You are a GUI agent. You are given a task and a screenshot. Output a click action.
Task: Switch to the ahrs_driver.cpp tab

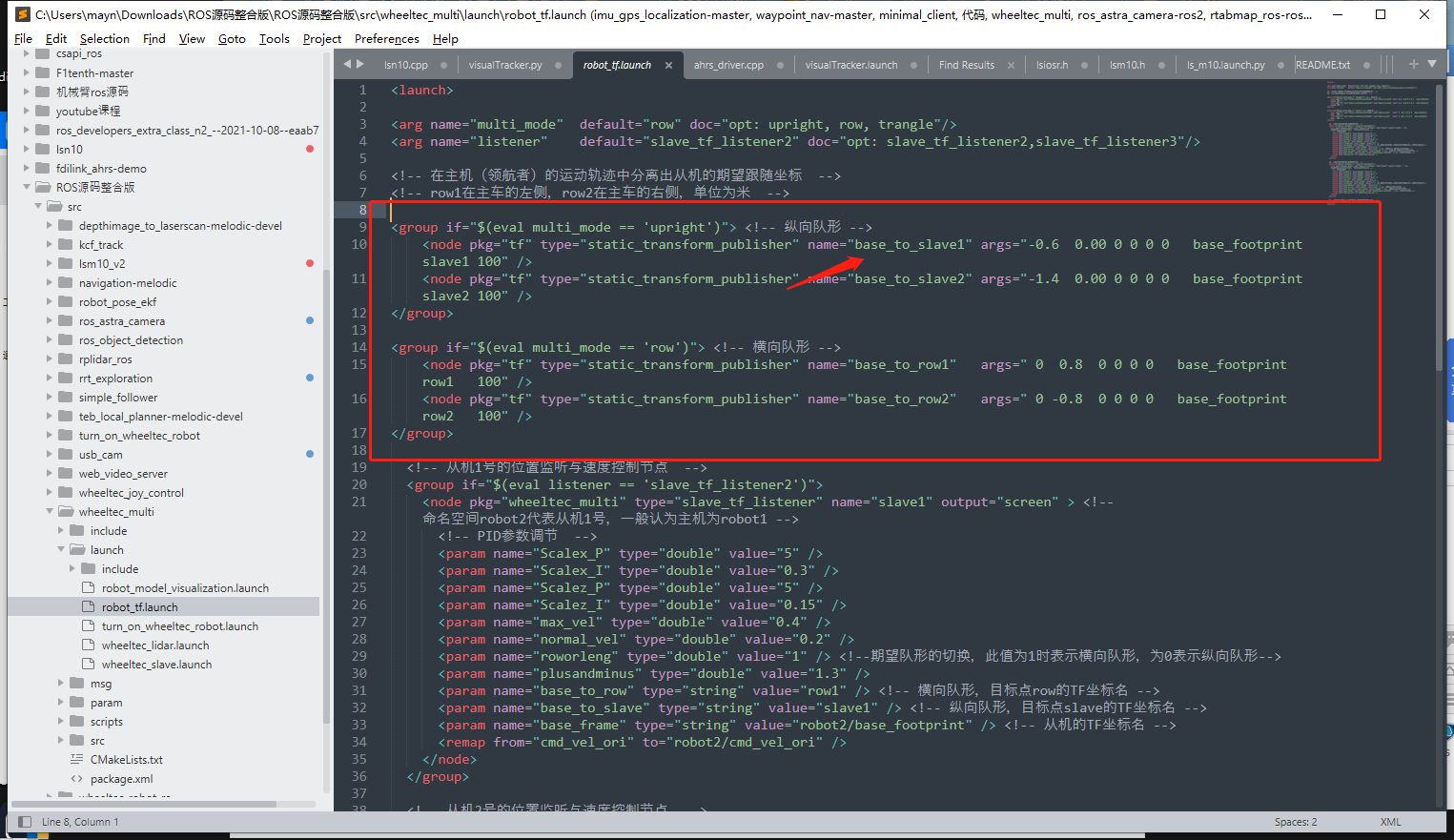point(728,65)
